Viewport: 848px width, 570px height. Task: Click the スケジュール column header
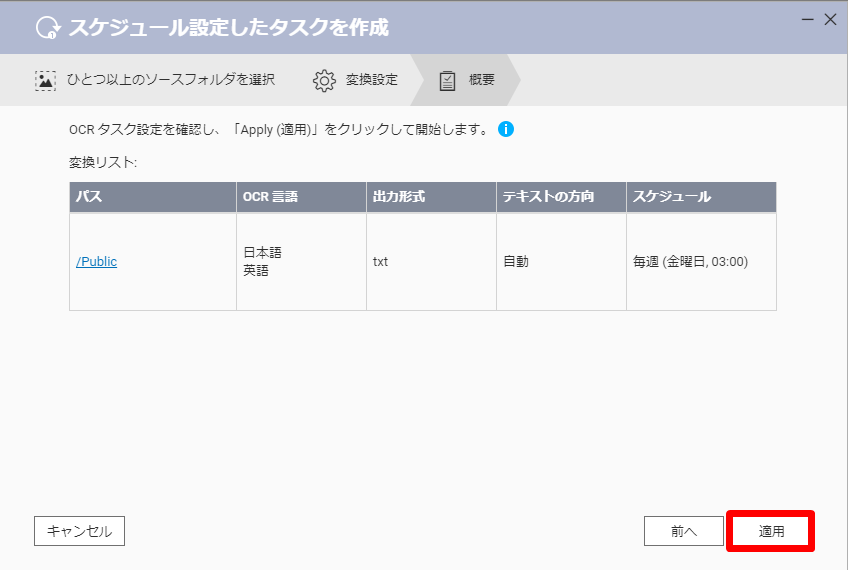coord(701,197)
